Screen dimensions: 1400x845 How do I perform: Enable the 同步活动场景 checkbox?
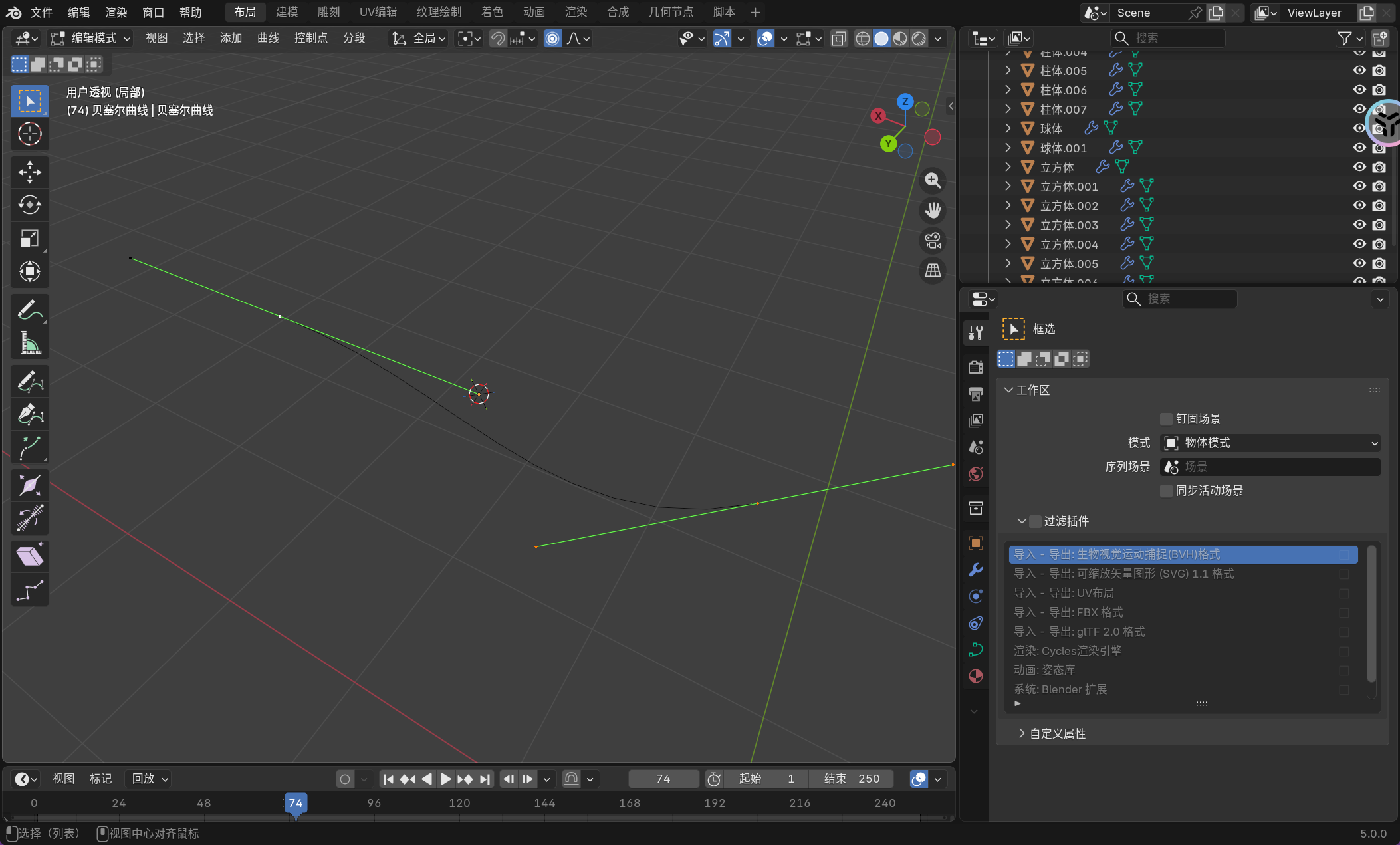click(x=1166, y=491)
